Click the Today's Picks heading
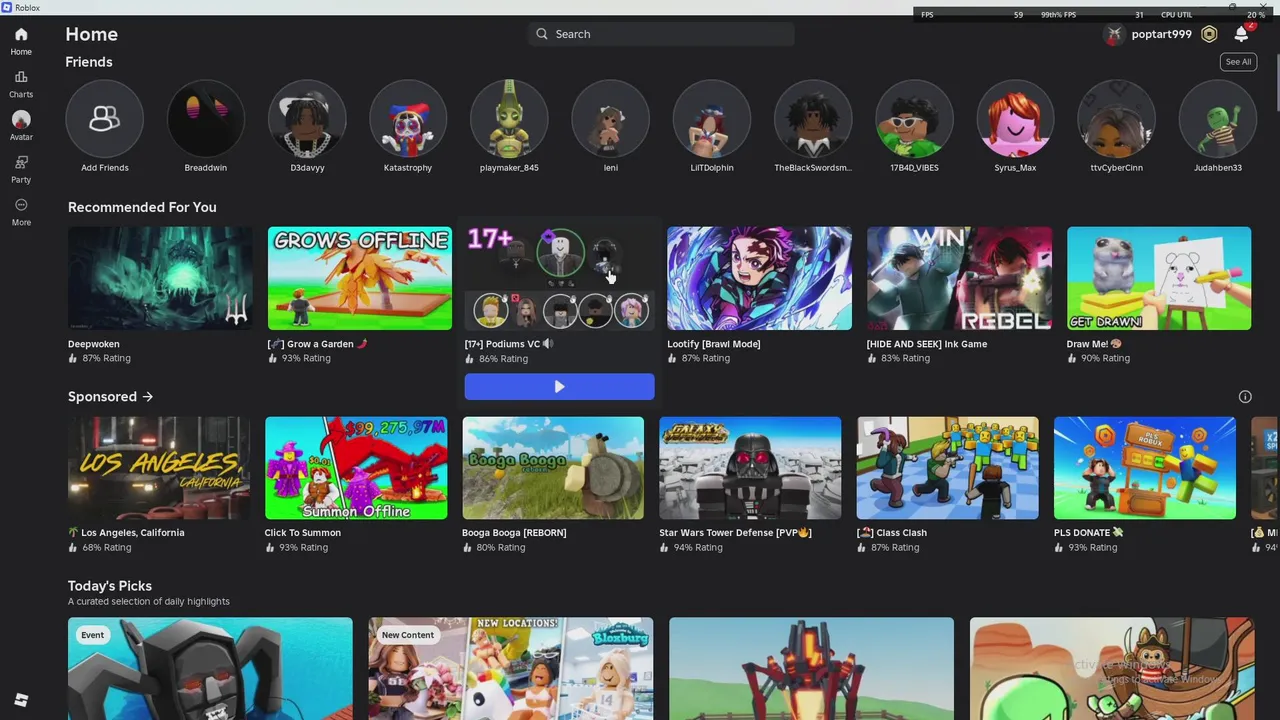Viewport: 1280px width, 720px height. pyautogui.click(x=110, y=586)
